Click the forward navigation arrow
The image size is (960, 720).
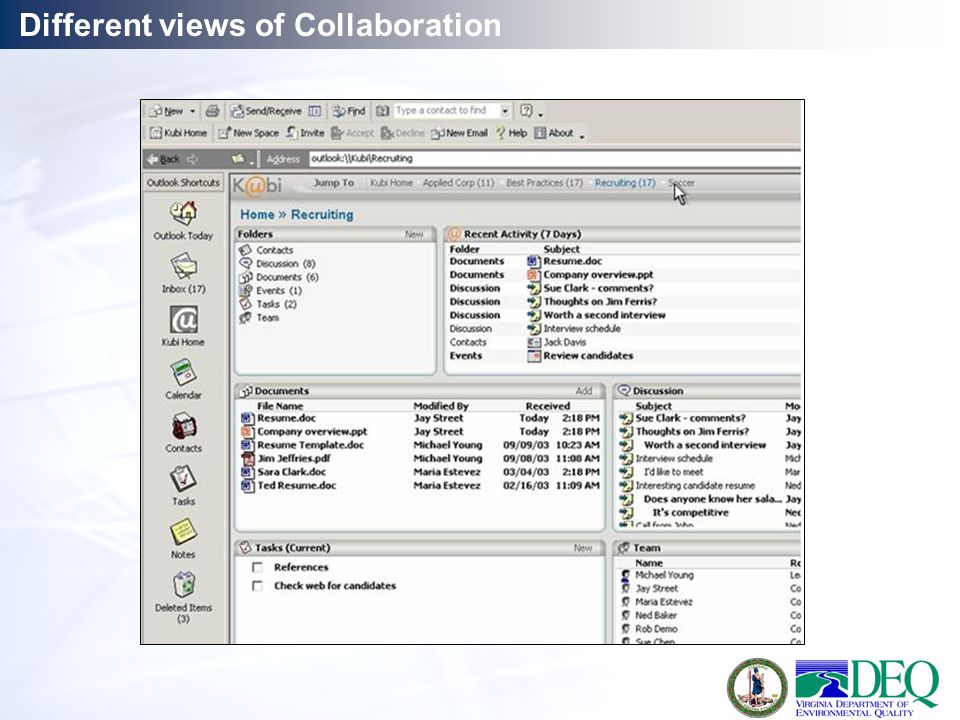point(193,159)
